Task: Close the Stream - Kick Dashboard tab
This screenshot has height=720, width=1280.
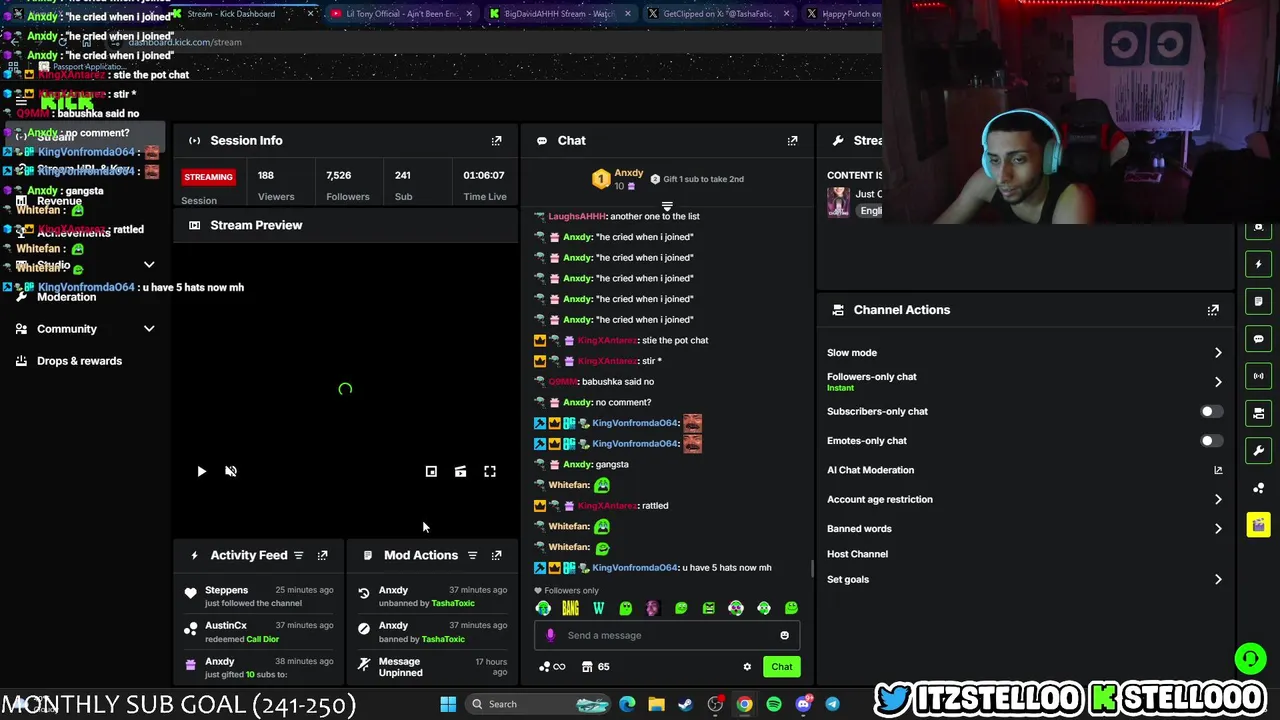Action: click(310, 14)
